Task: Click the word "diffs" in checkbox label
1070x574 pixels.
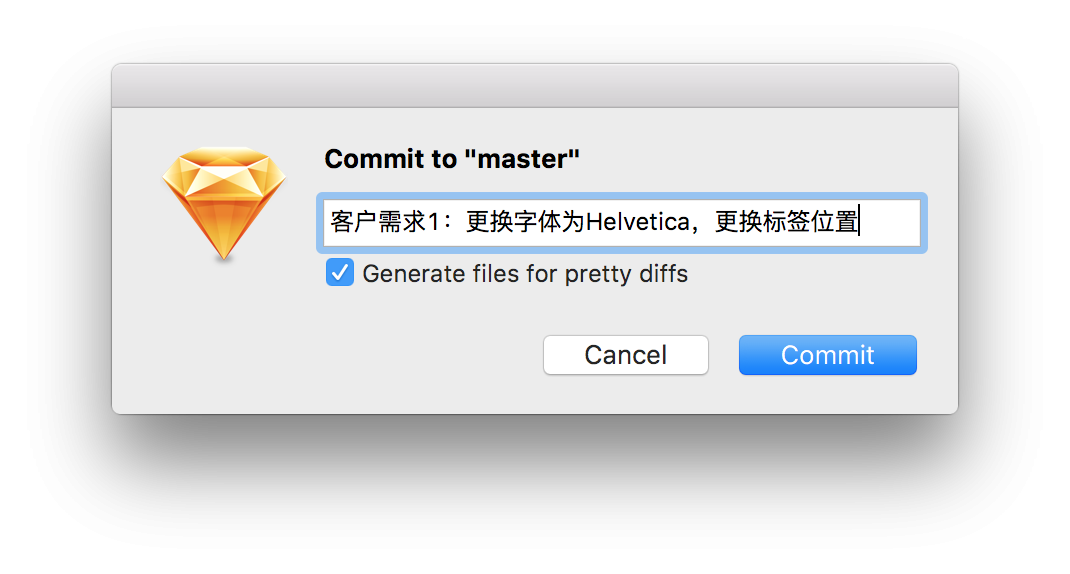Action: pyautogui.click(x=663, y=274)
